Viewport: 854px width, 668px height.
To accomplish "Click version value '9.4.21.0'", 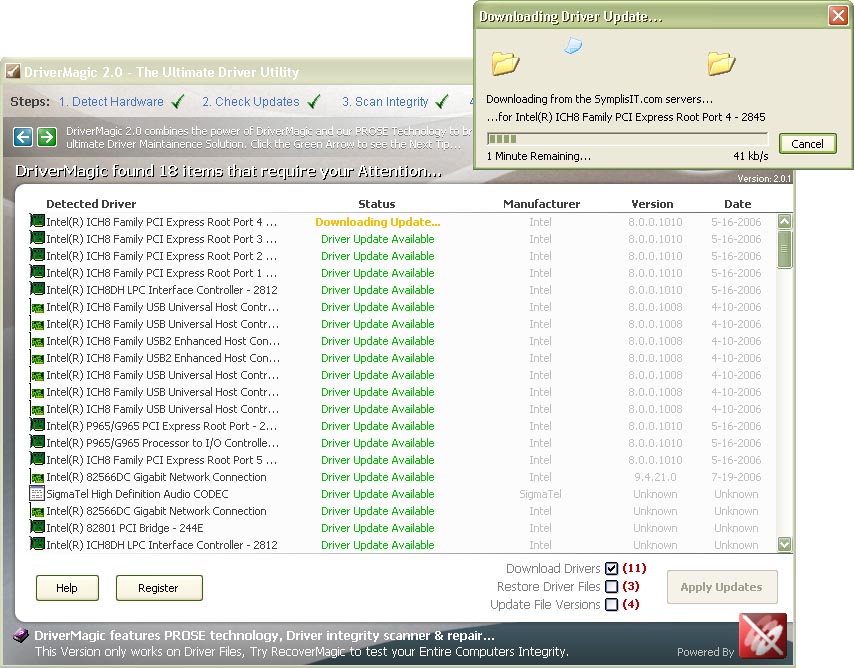I will (x=655, y=477).
